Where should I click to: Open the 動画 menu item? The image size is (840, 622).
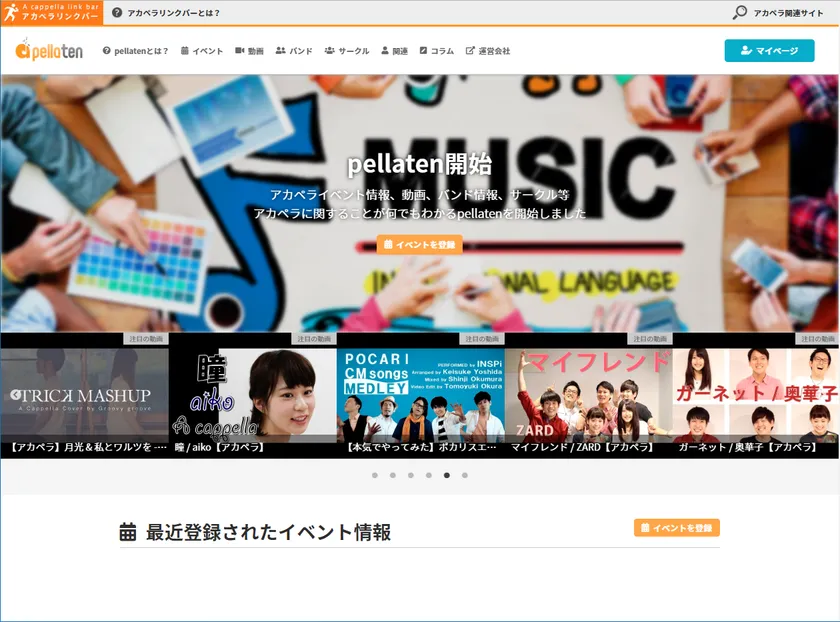pyautogui.click(x=249, y=51)
